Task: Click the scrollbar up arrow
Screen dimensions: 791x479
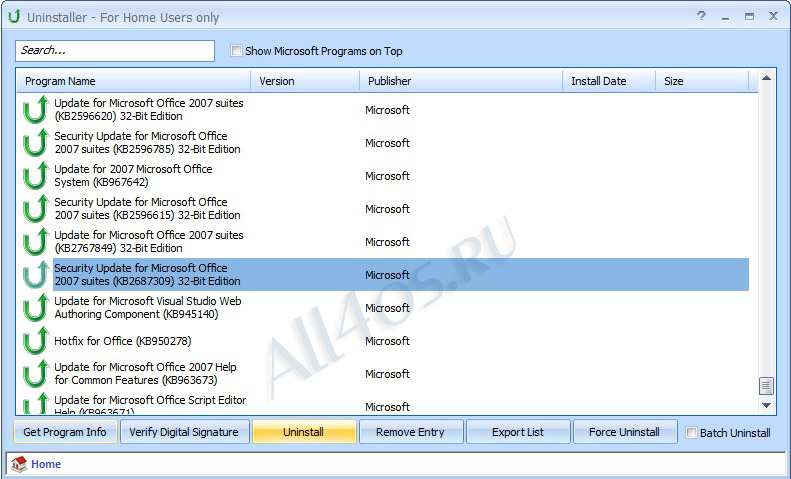Action: 766,78
